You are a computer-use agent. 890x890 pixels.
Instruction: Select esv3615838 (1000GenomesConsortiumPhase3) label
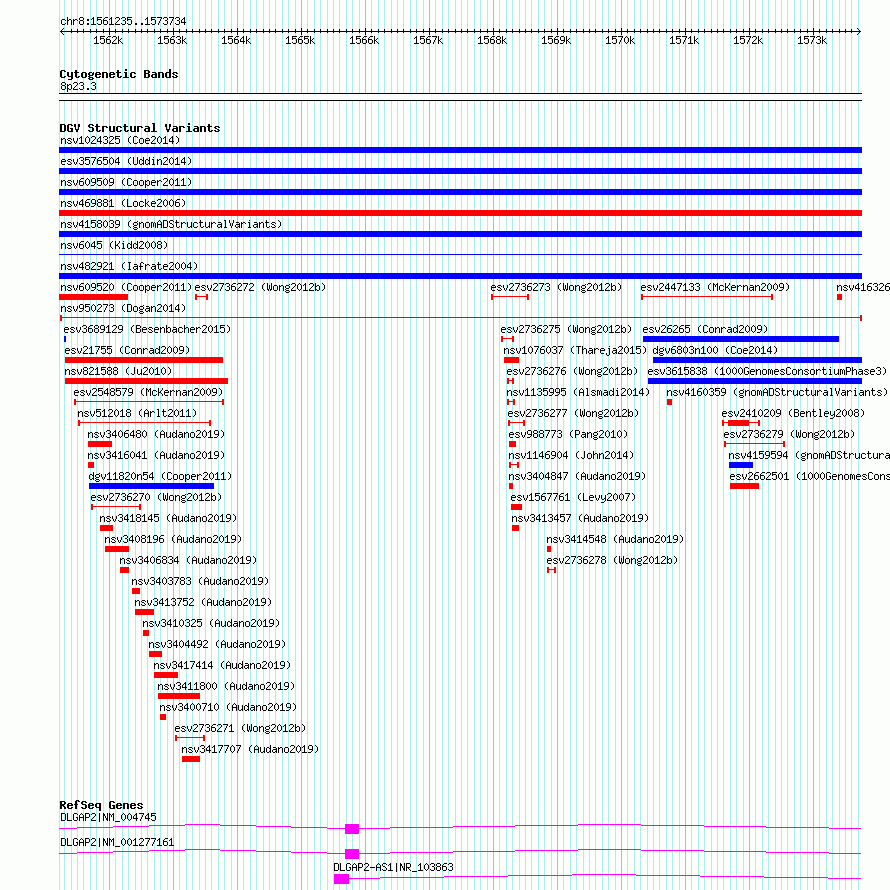tap(767, 371)
